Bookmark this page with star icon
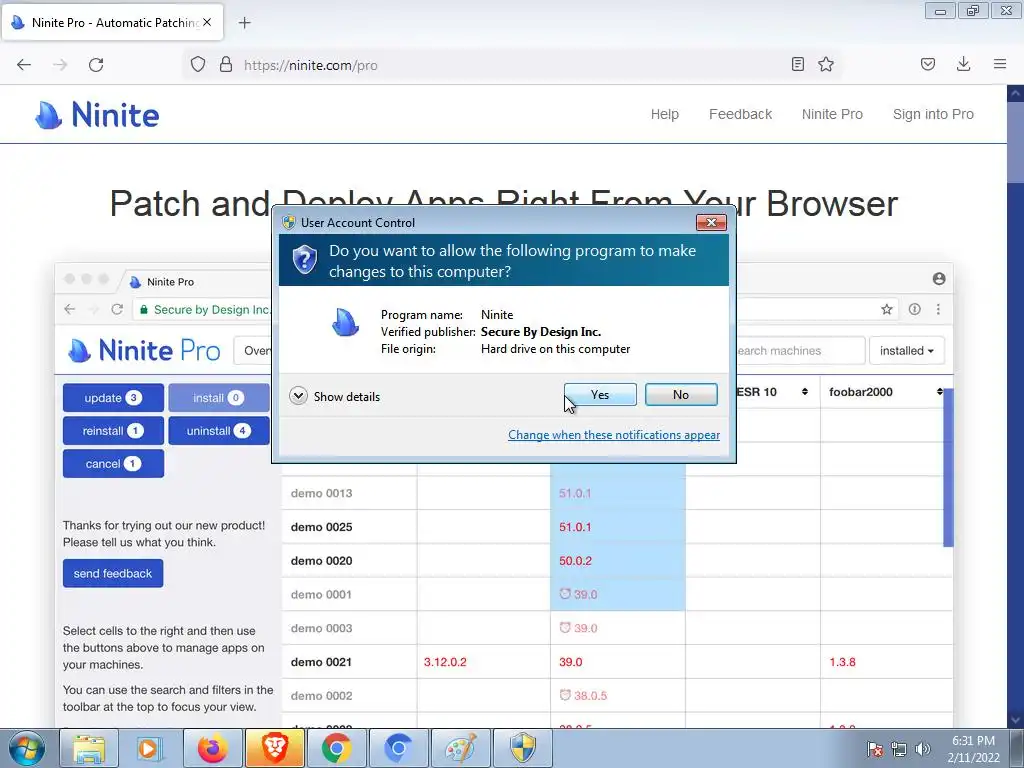1024x768 pixels. coord(826,64)
